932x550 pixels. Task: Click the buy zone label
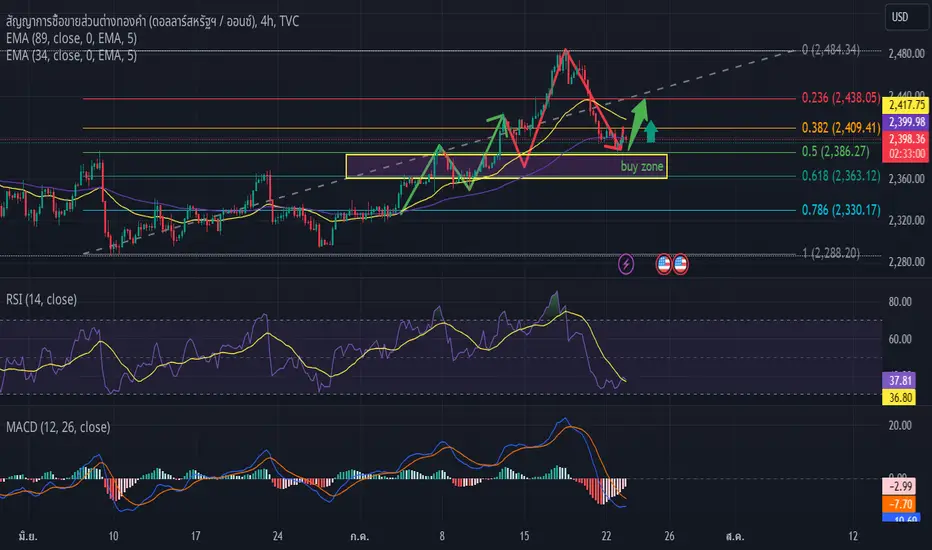pyautogui.click(x=641, y=166)
